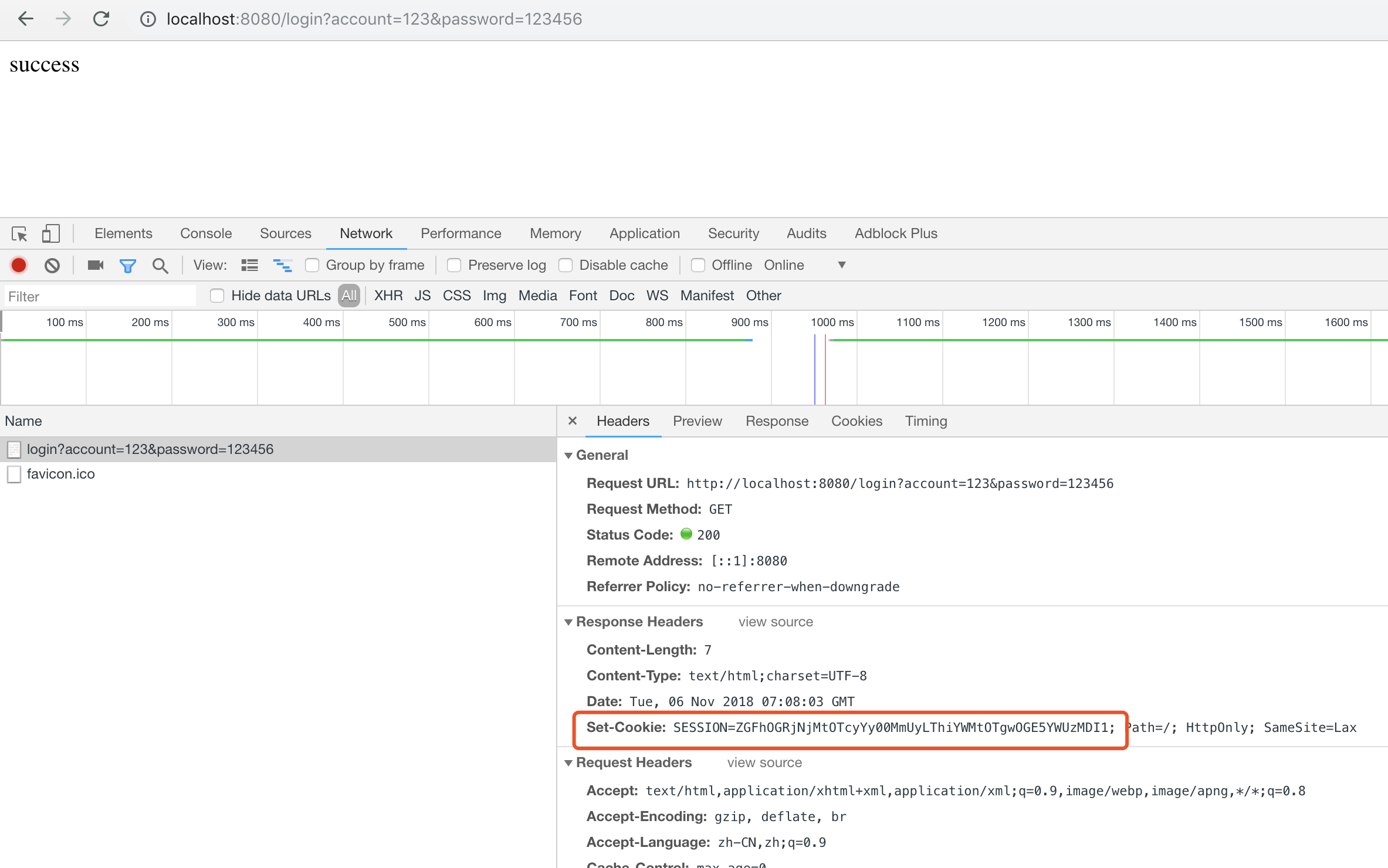Open the network search magnifier
The width and height of the screenshot is (1388, 868).
[160, 265]
